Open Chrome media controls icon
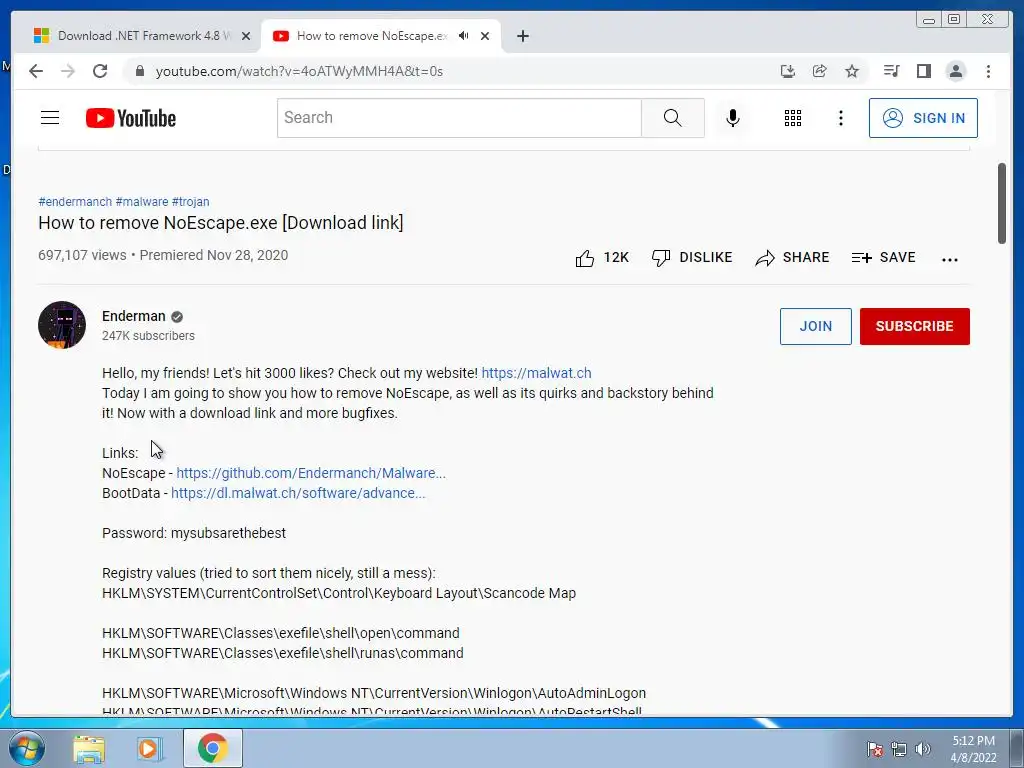Viewport: 1024px width, 768px height. tap(891, 71)
